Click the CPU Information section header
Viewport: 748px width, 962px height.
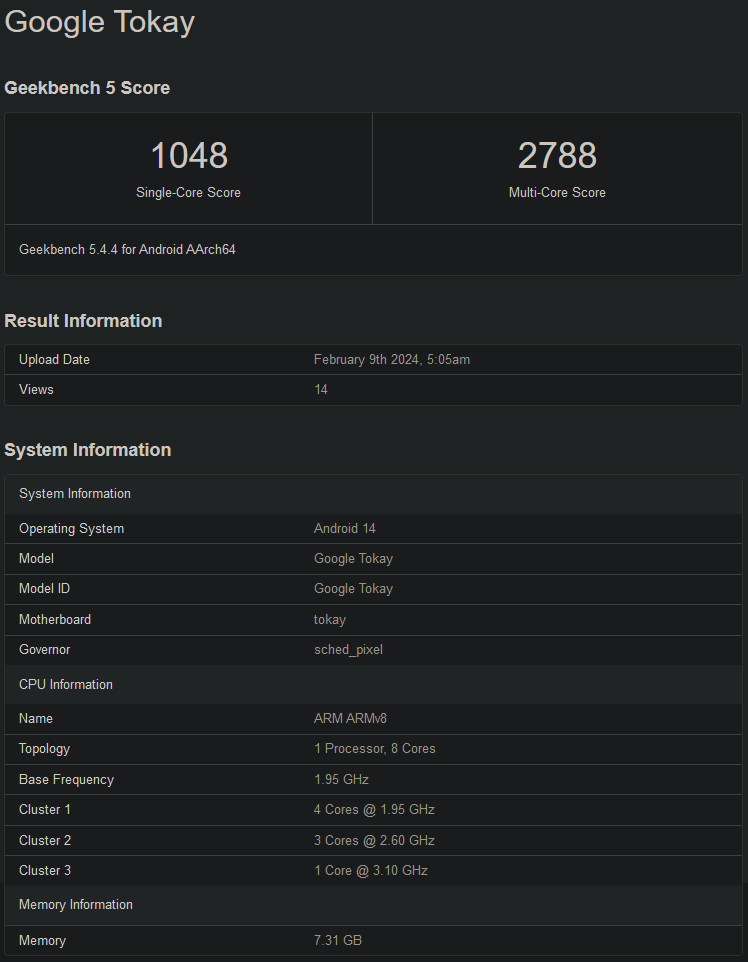pyautogui.click(x=66, y=685)
